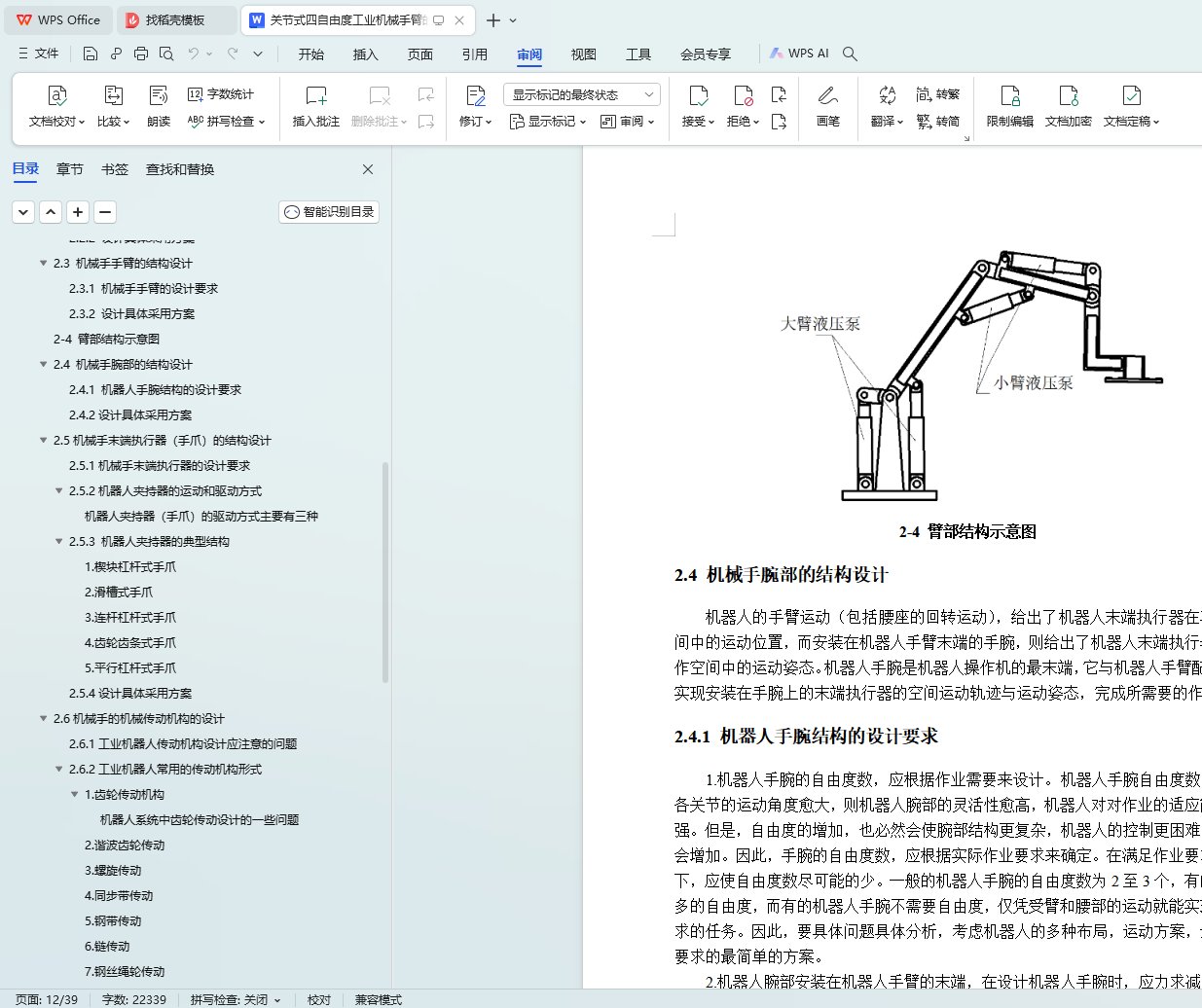Click the 文档定稿 finalize document icon
This screenshot has height=1008, width=1202.
(1131, 95)
